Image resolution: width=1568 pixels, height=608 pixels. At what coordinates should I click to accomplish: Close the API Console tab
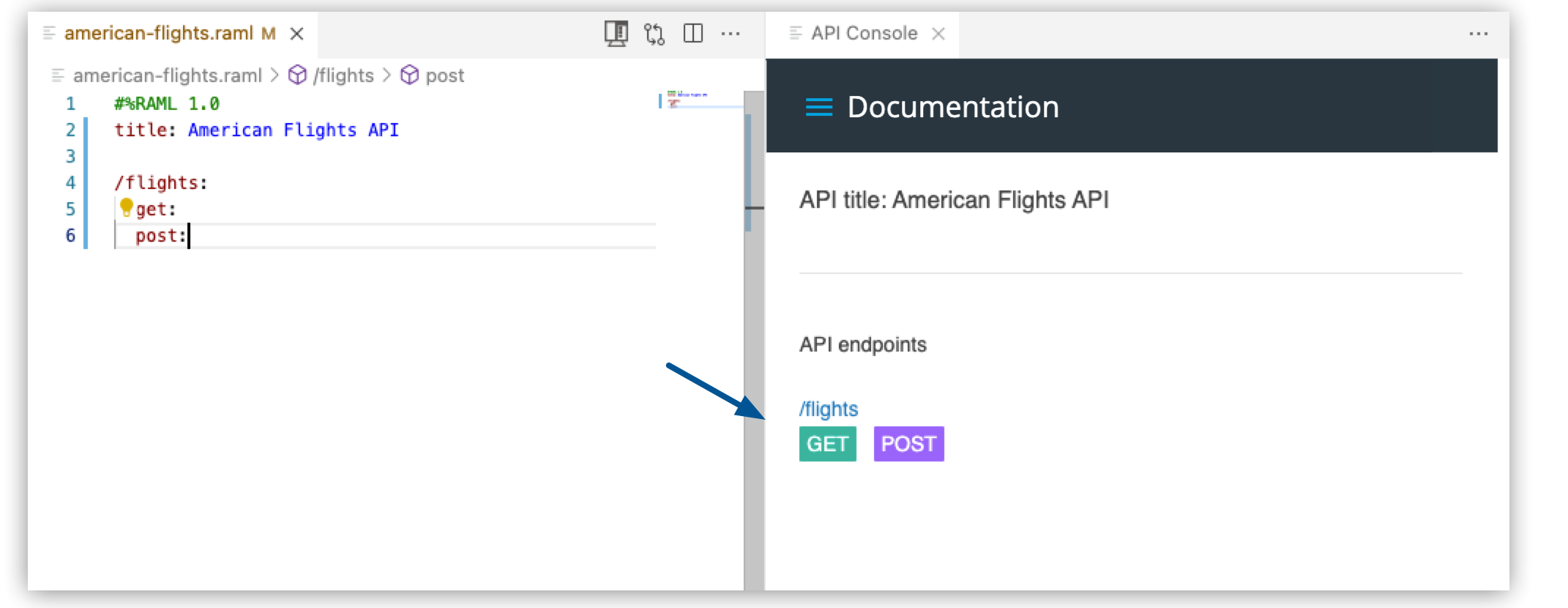(x=938, y=34)
